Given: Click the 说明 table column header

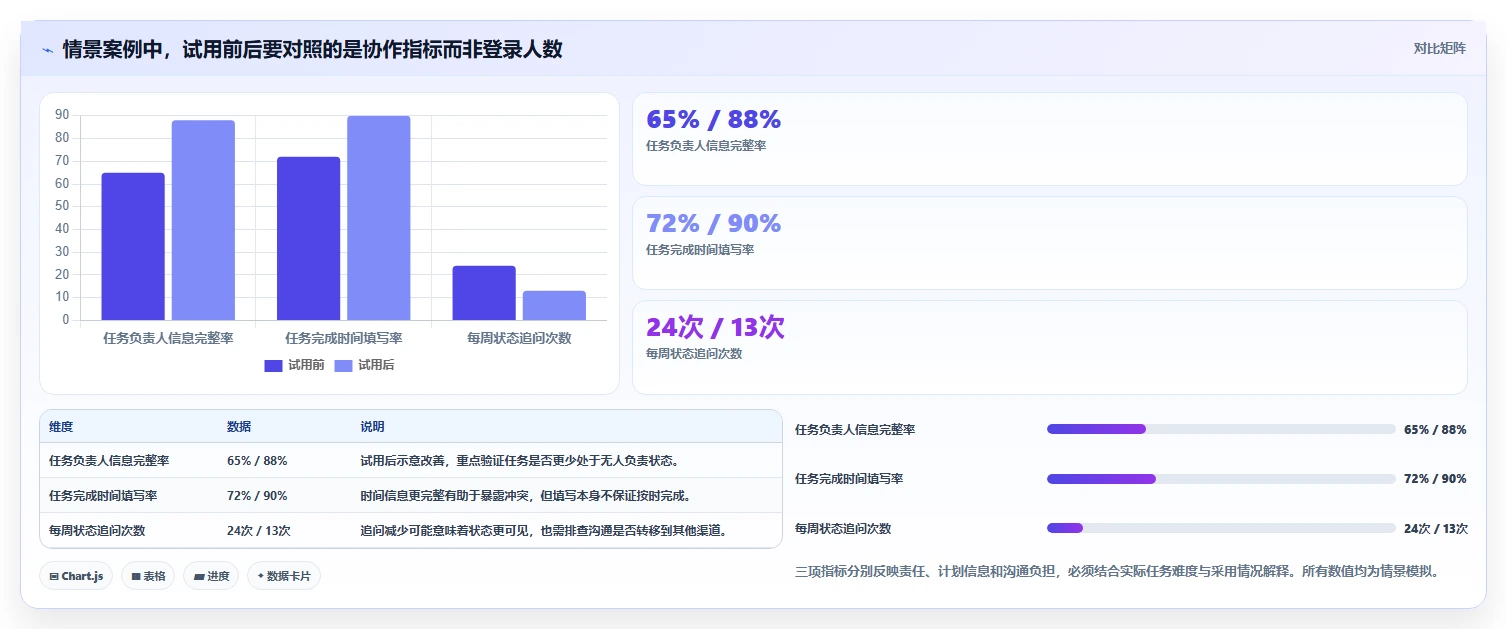Looking at the screenshot, I should point(372,427).
